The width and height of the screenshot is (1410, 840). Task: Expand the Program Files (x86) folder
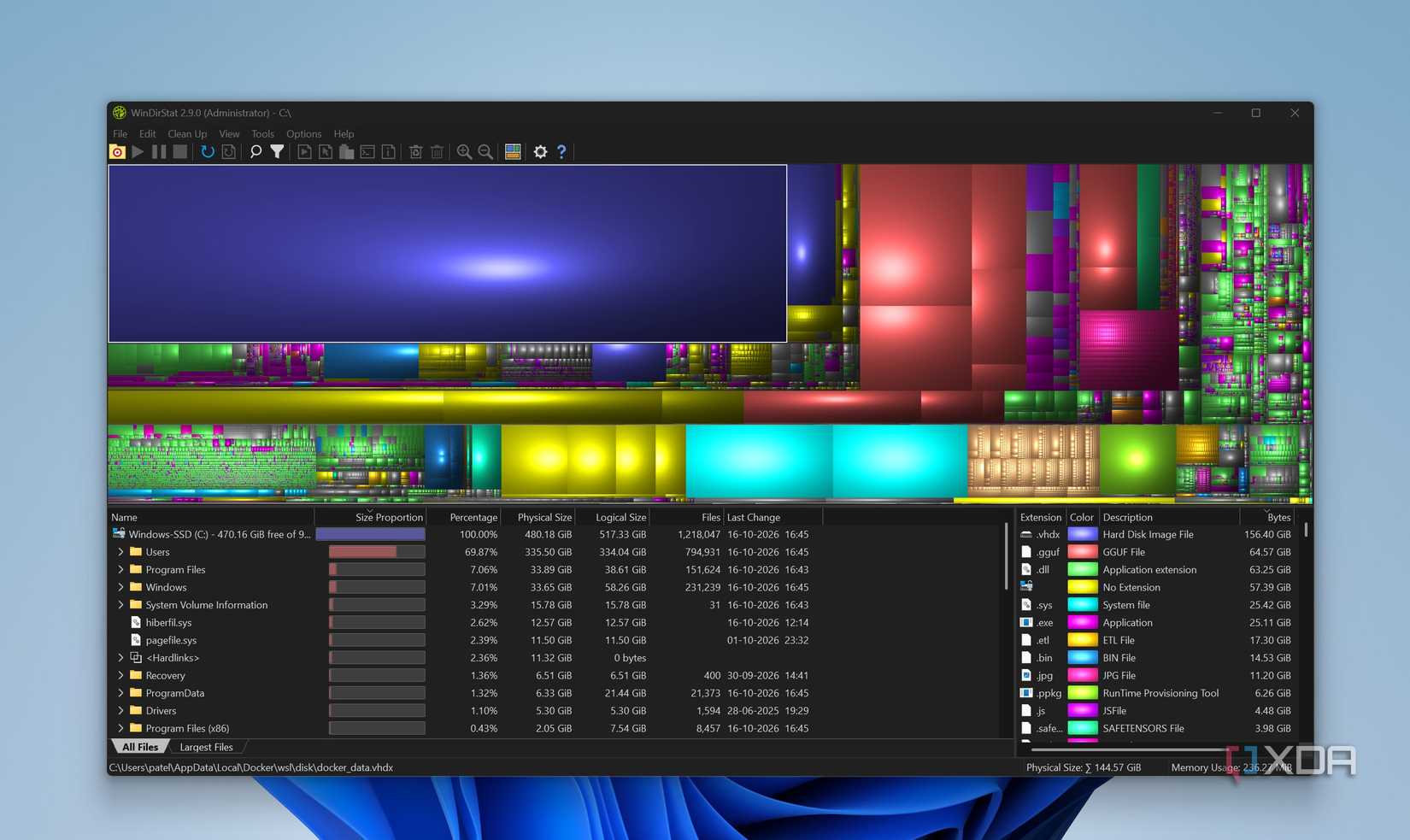[x=120, y=728]
